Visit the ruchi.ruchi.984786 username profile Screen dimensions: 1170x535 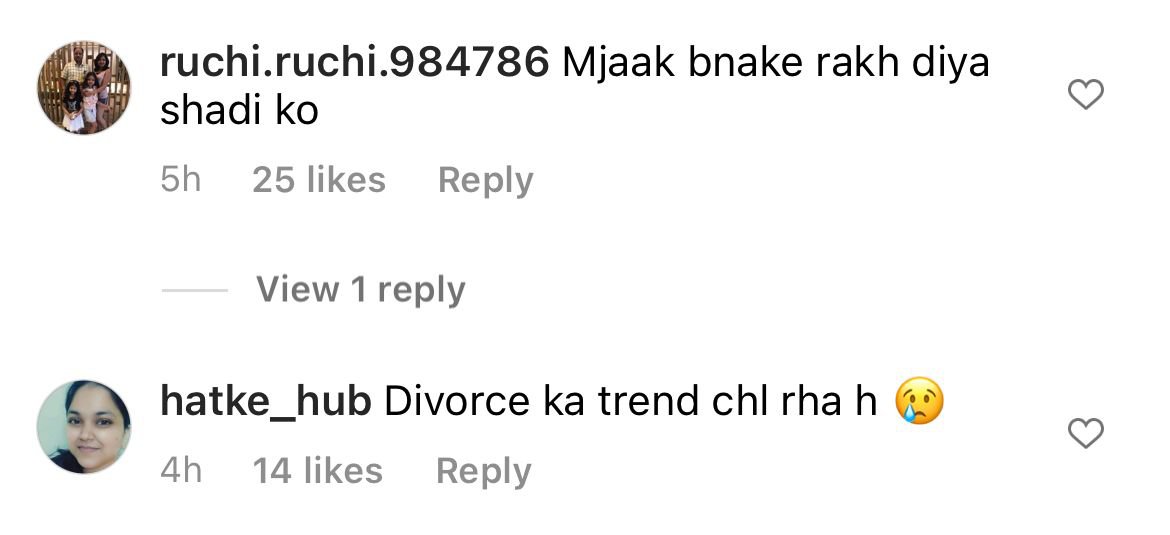354,63
